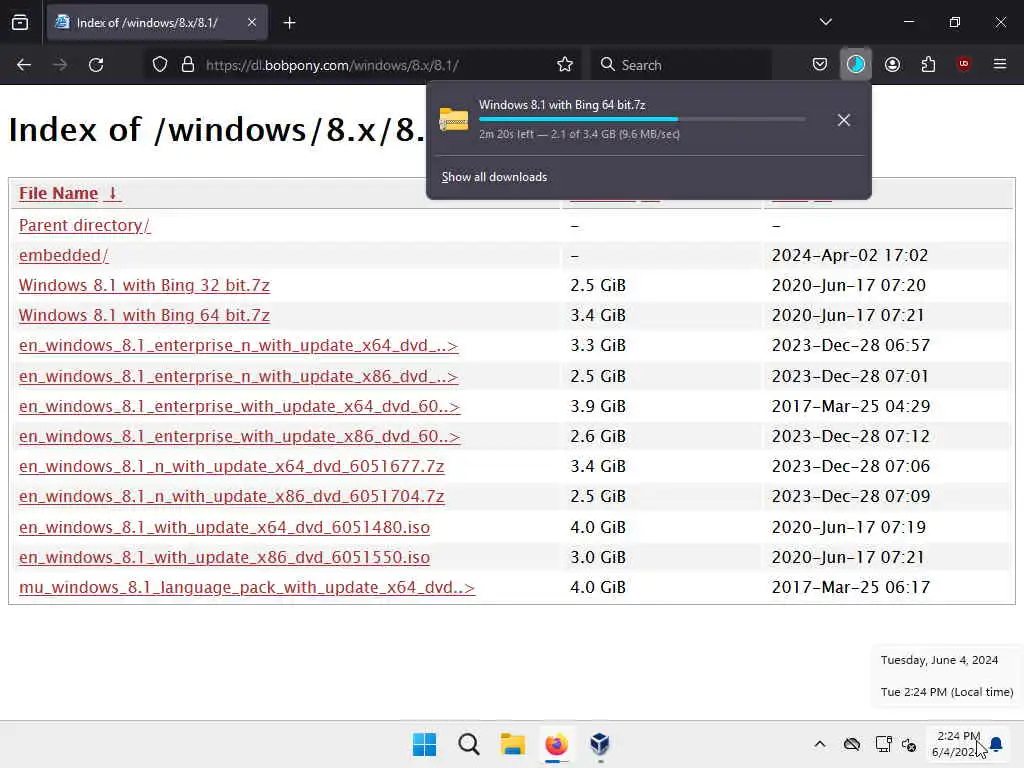Download enterprise_n x86 dvd file
This screenshot has height=768, width=1024.
[238, 376]
